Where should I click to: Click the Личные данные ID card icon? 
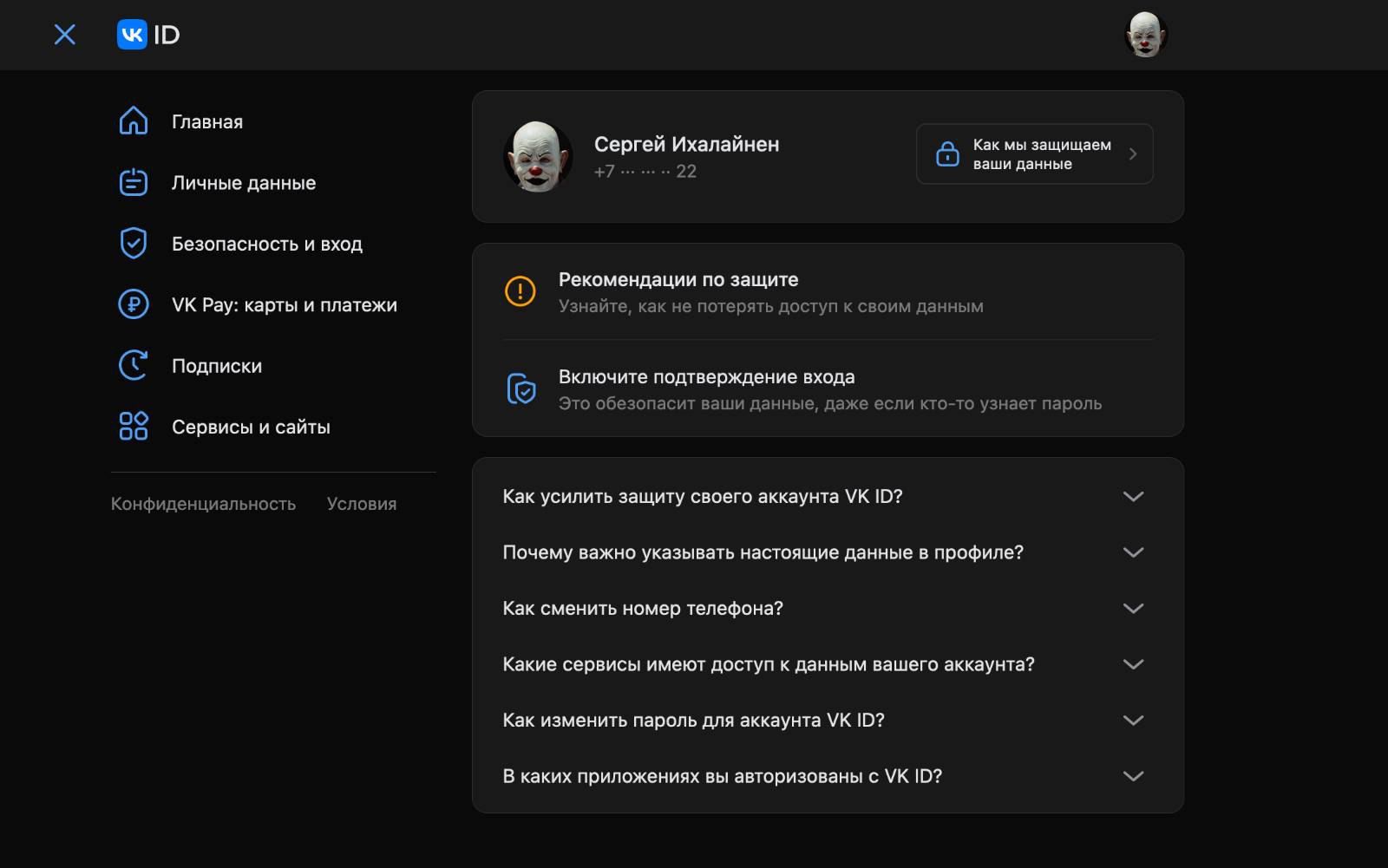[133, 183]
